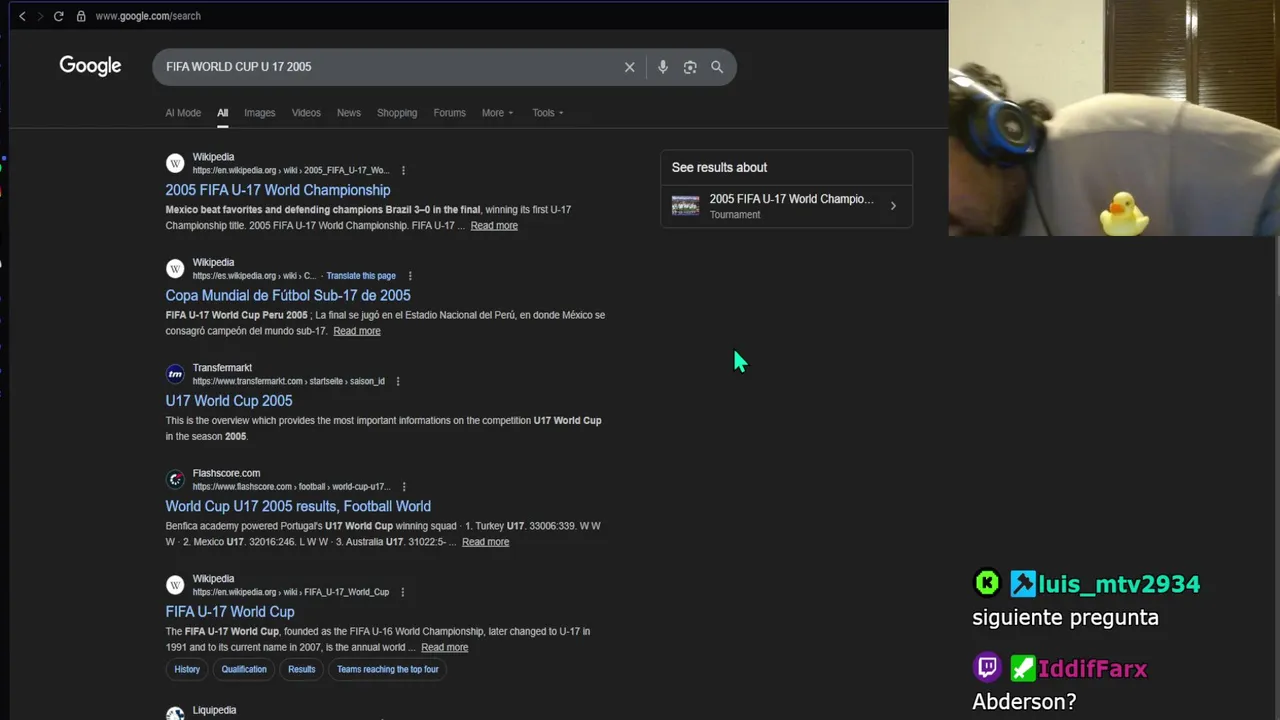Open the 2005 FIFA U-17 World Championship link
Image resolution: width=1280 pixels, height=720 pixels.
pos(278,190)
